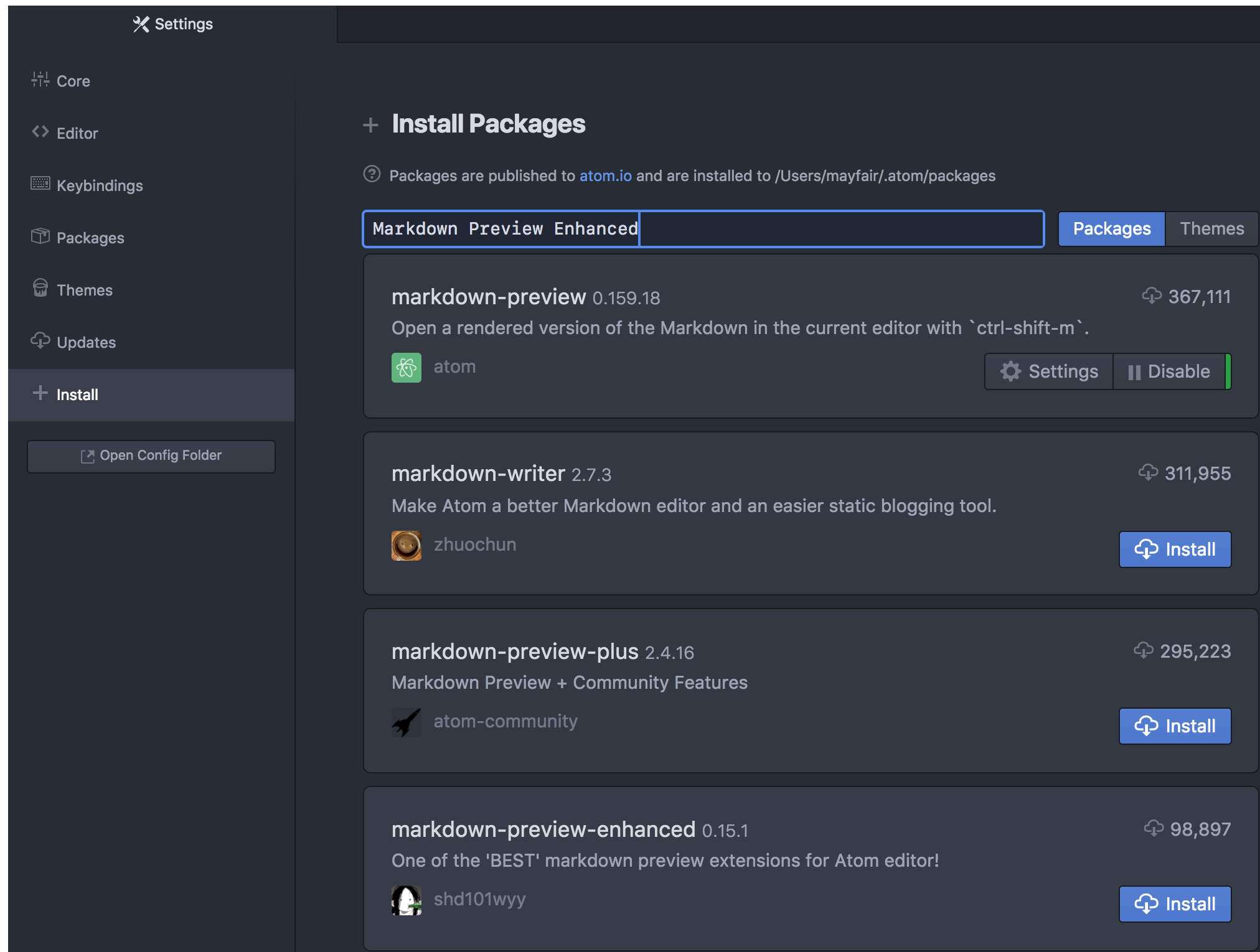Click the Updates cloud icon
The image size is (1260, 952).
point(40,340)
